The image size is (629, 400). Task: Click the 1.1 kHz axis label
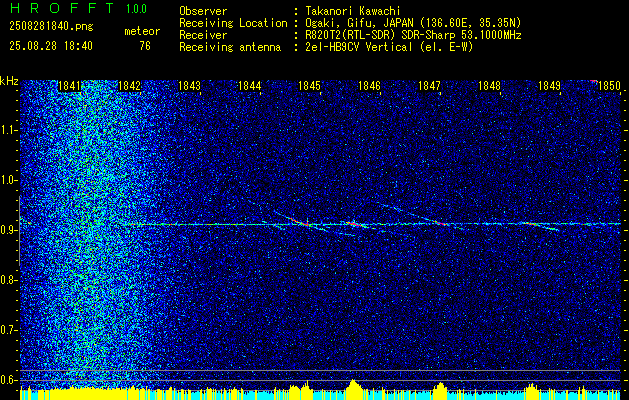(9, 130)
